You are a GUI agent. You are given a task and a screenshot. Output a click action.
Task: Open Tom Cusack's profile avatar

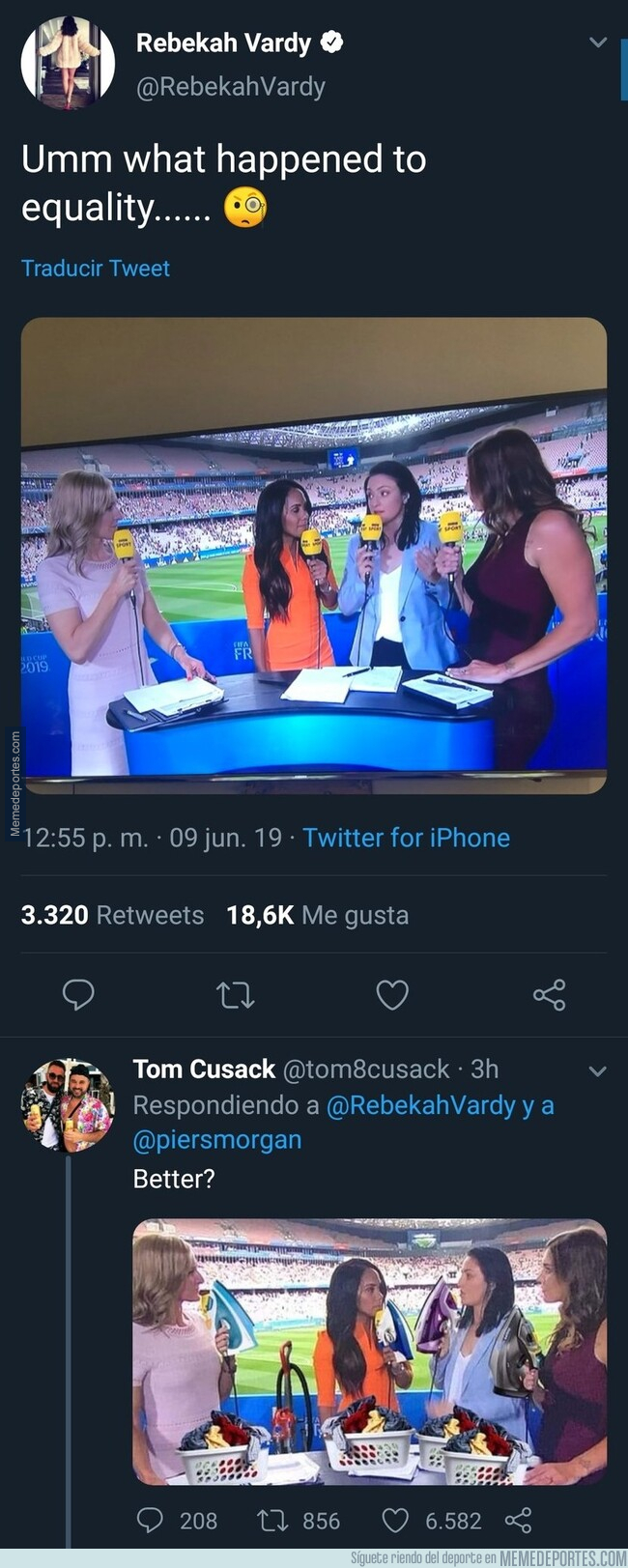[x=68, y=1104]
